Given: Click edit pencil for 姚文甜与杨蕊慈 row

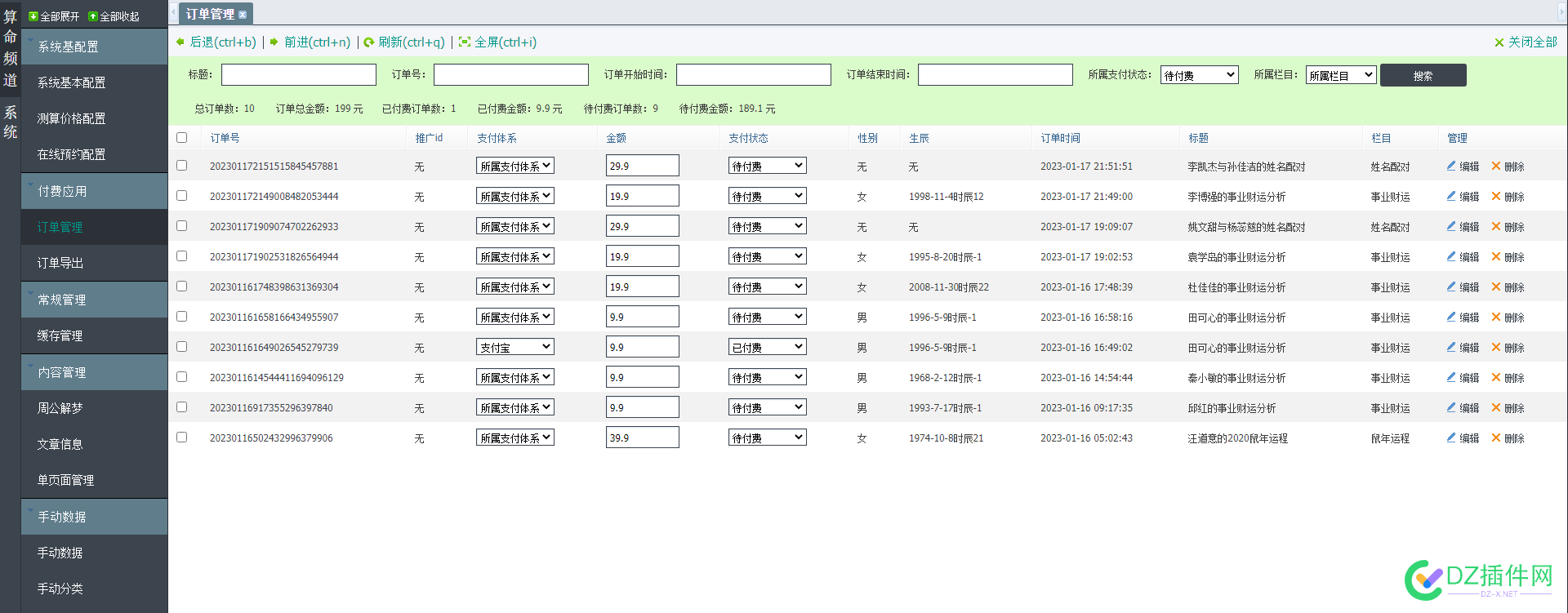Looking at the screenshot, I should click(1451, 226).
